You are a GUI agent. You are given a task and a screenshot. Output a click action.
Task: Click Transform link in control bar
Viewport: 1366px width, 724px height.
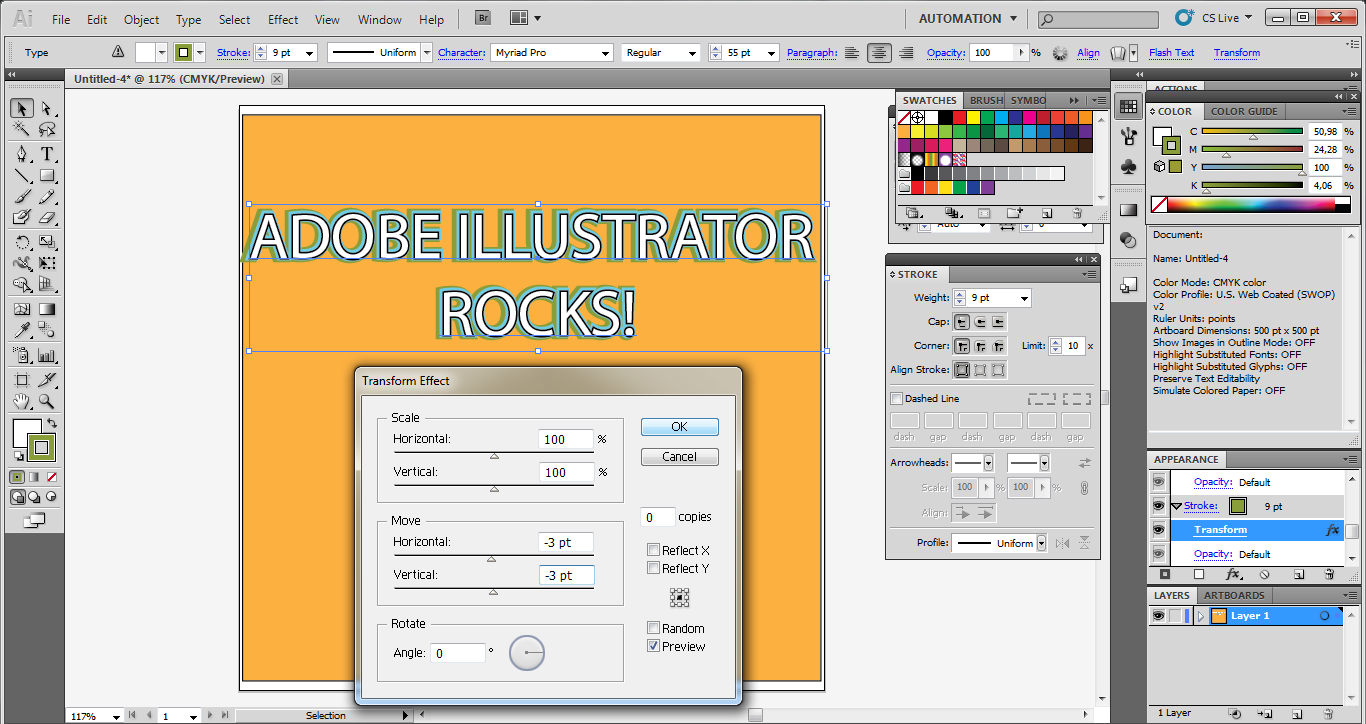pos(1237,53)
